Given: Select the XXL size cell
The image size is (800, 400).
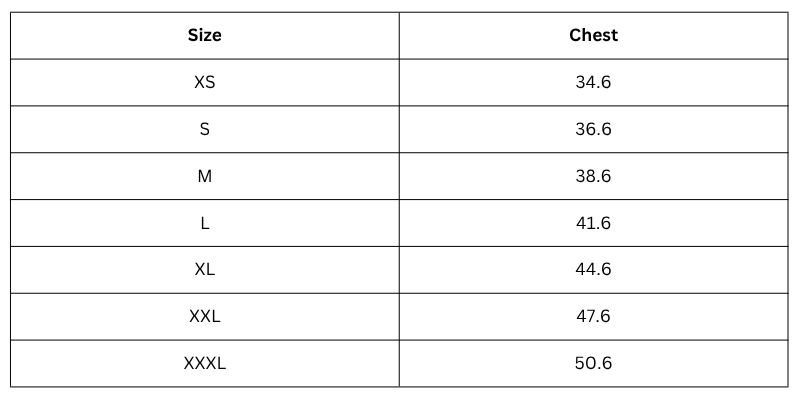Looking at the screenshot, I should [205, 316].
